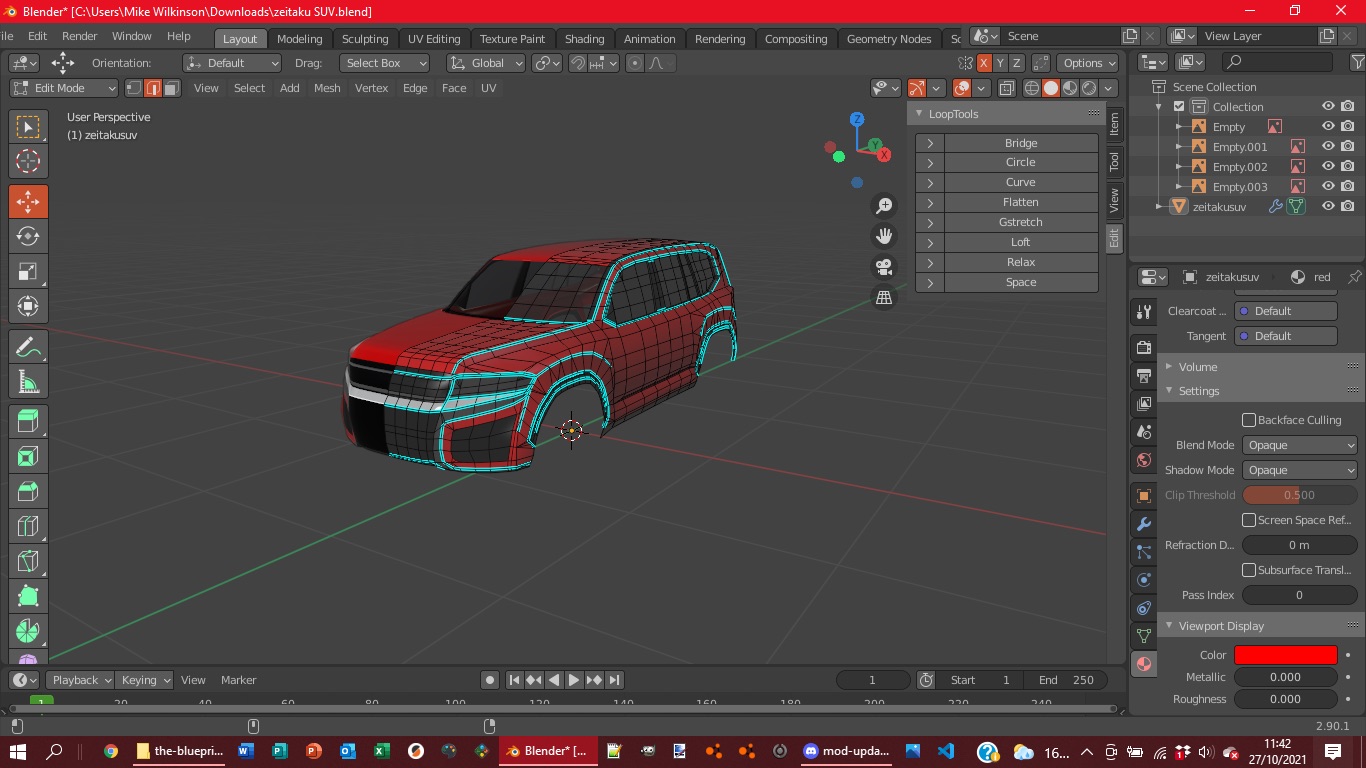Viewport: 1366px width, 768px height.
Task: Open the Edit Mode selector dropdown
Action: pyautogui.click(x=65, y=88)
